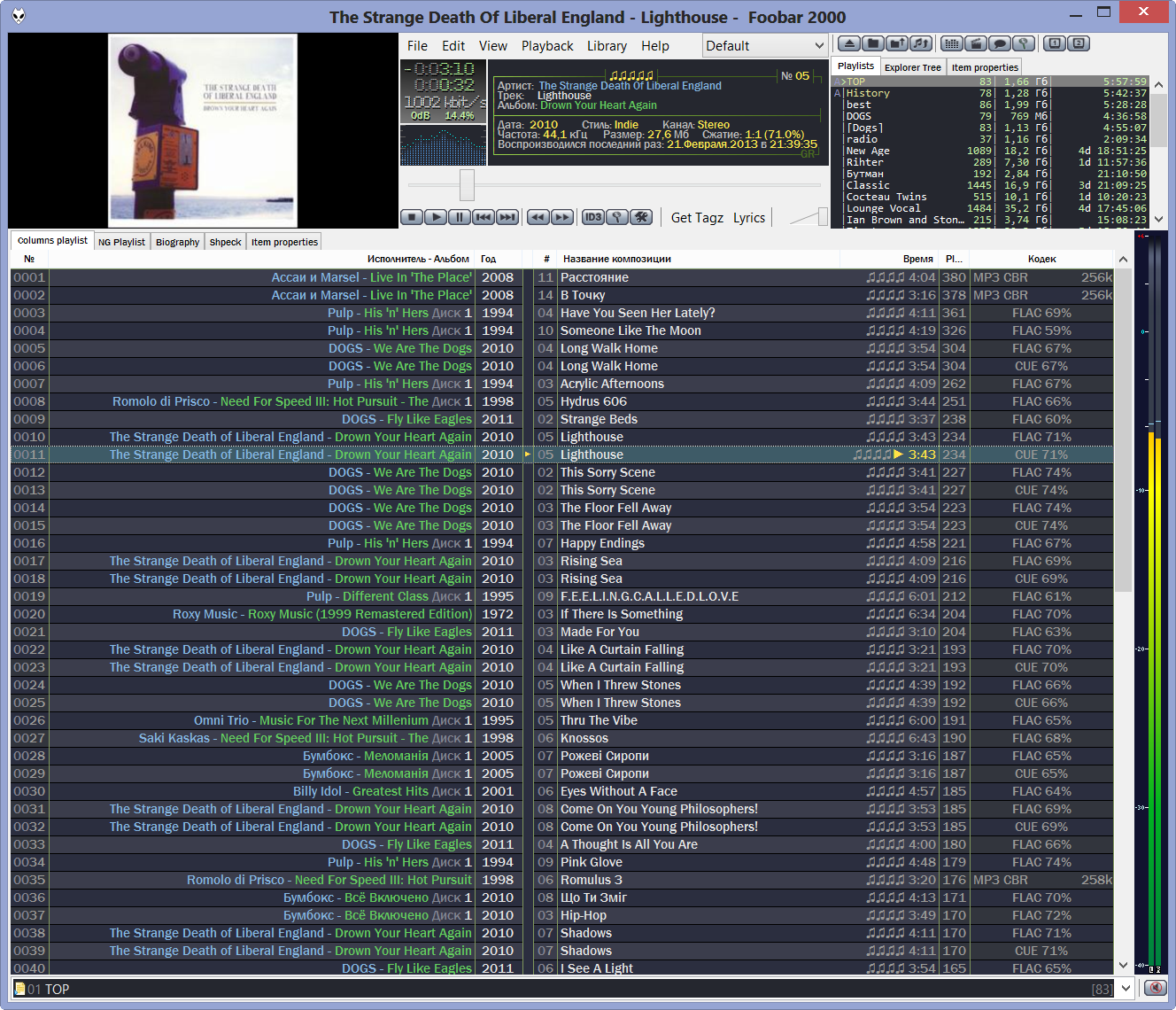The width and height of the screenshot is (1176, 1010).
Task: Open the Playback menu
Action: tap(546, 46)
